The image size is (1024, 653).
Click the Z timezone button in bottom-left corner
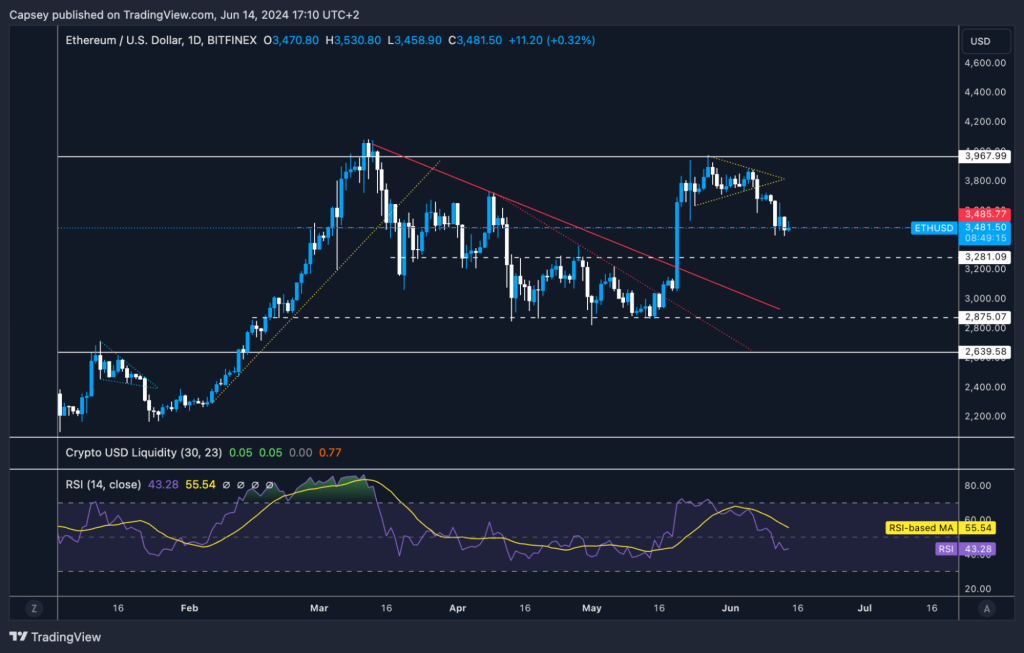[x=34, y=608]
